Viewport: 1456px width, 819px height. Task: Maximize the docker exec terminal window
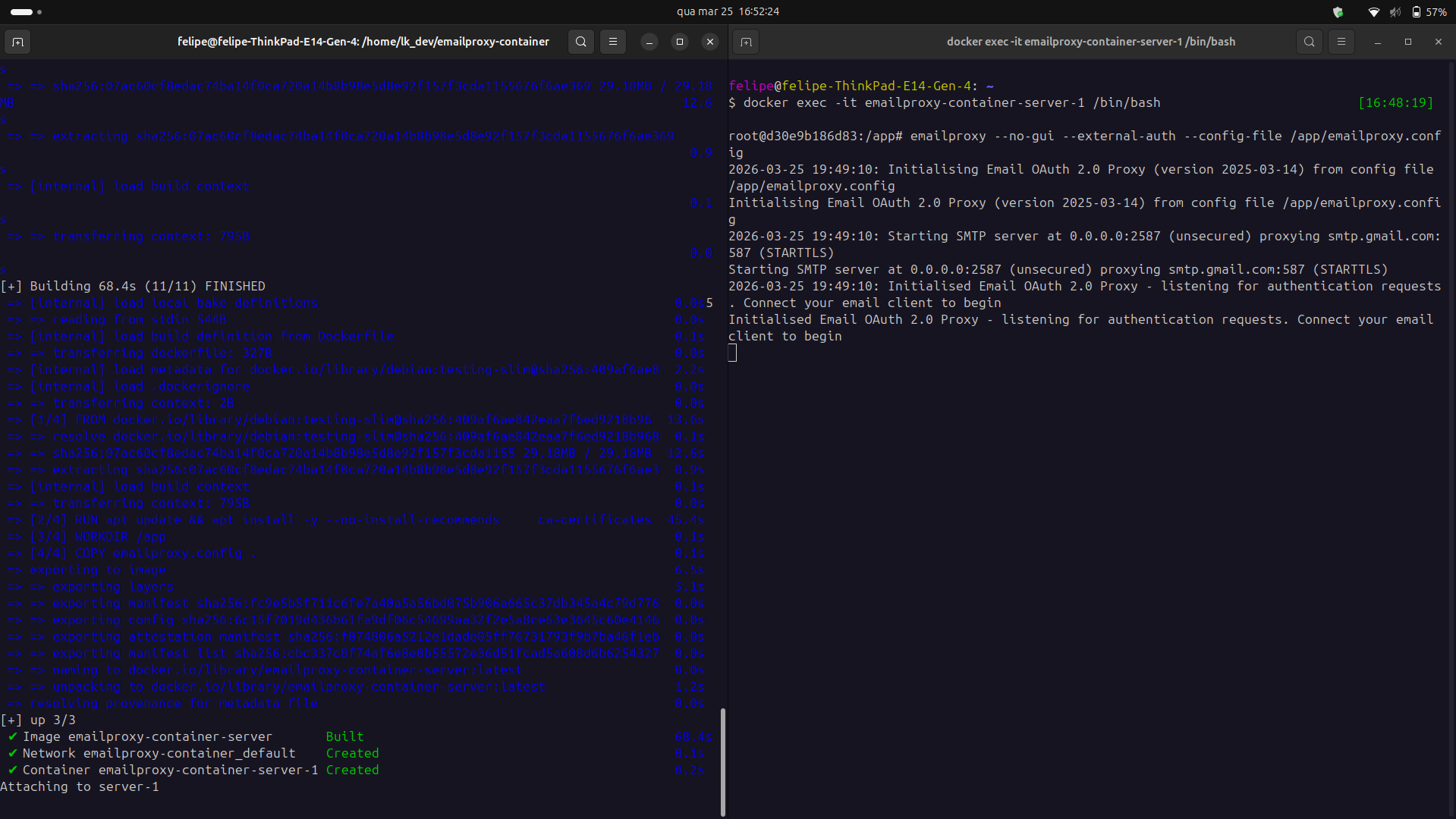[x=1408, y=42]
